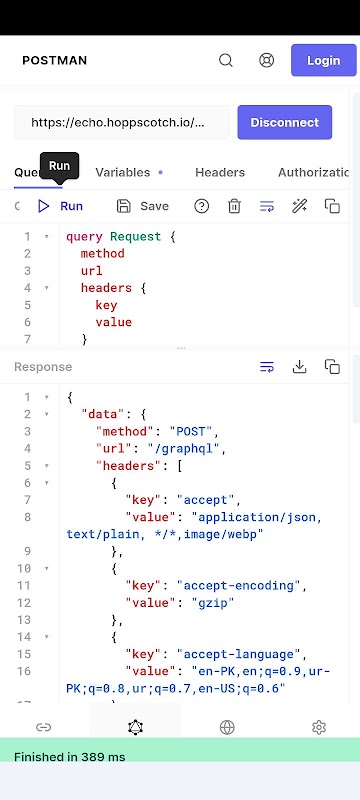360x800 pixels.
Task: Collapse the "headers" array in response
Action: pos(46,466)
